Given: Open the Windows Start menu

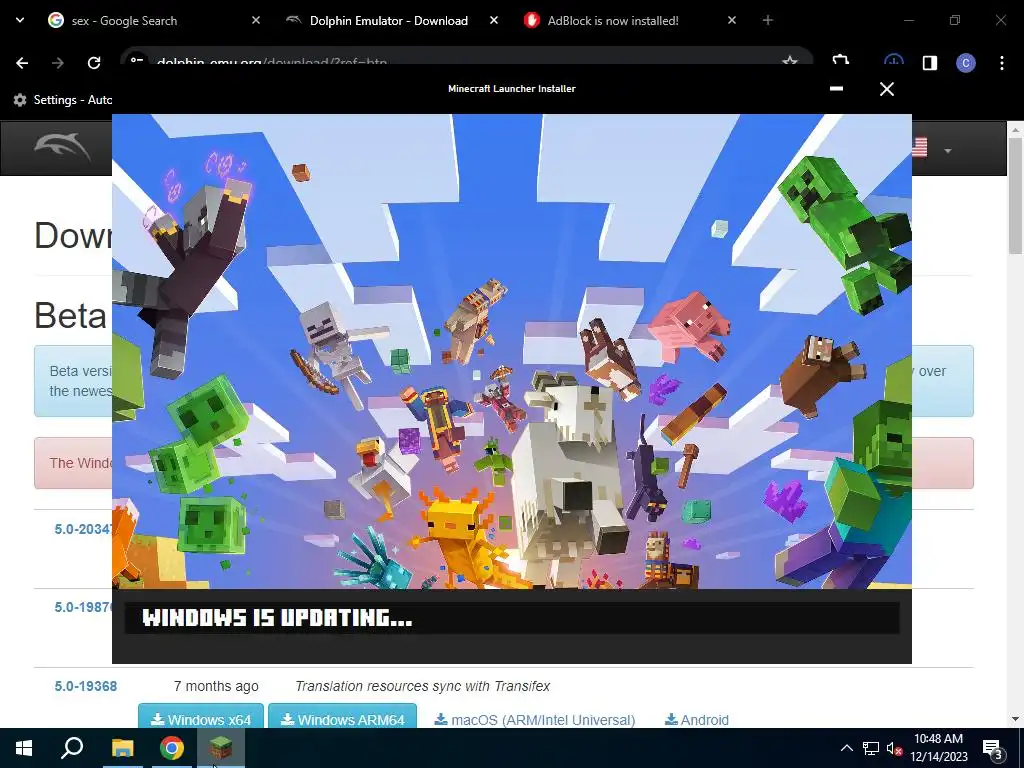Looking at the screenshot, I should [x=24, y=748].
